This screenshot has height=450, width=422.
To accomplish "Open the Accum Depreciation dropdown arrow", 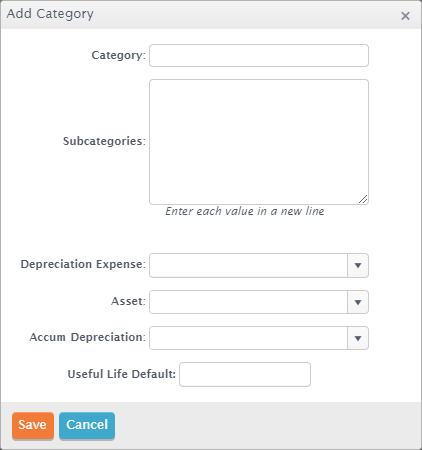I will click(358, 338).
